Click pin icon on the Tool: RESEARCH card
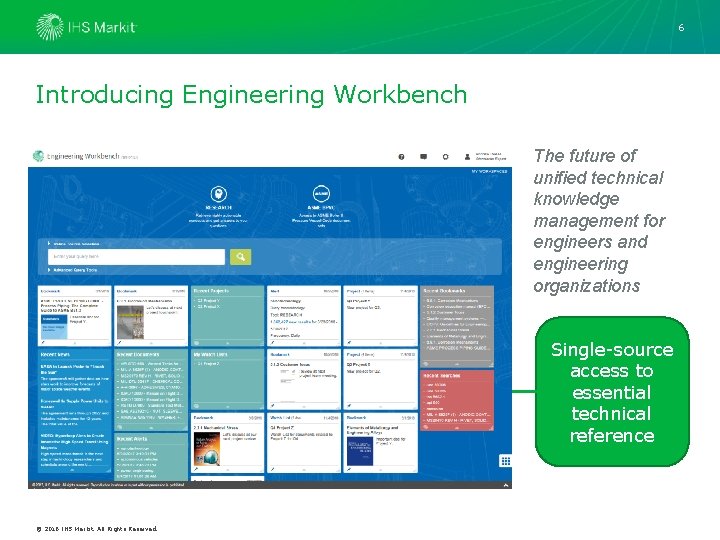 click(x=273, y=343)
